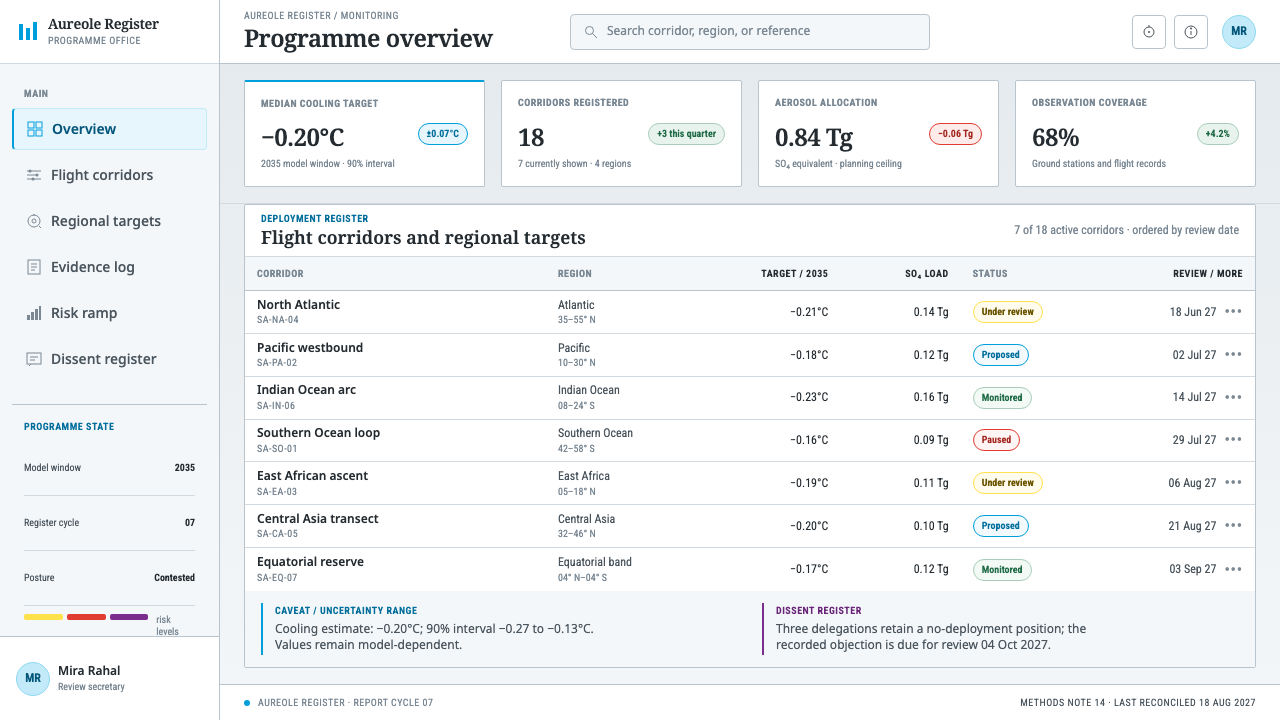Click the Mira Rahal name in sidebar footer

click(89, 671)
